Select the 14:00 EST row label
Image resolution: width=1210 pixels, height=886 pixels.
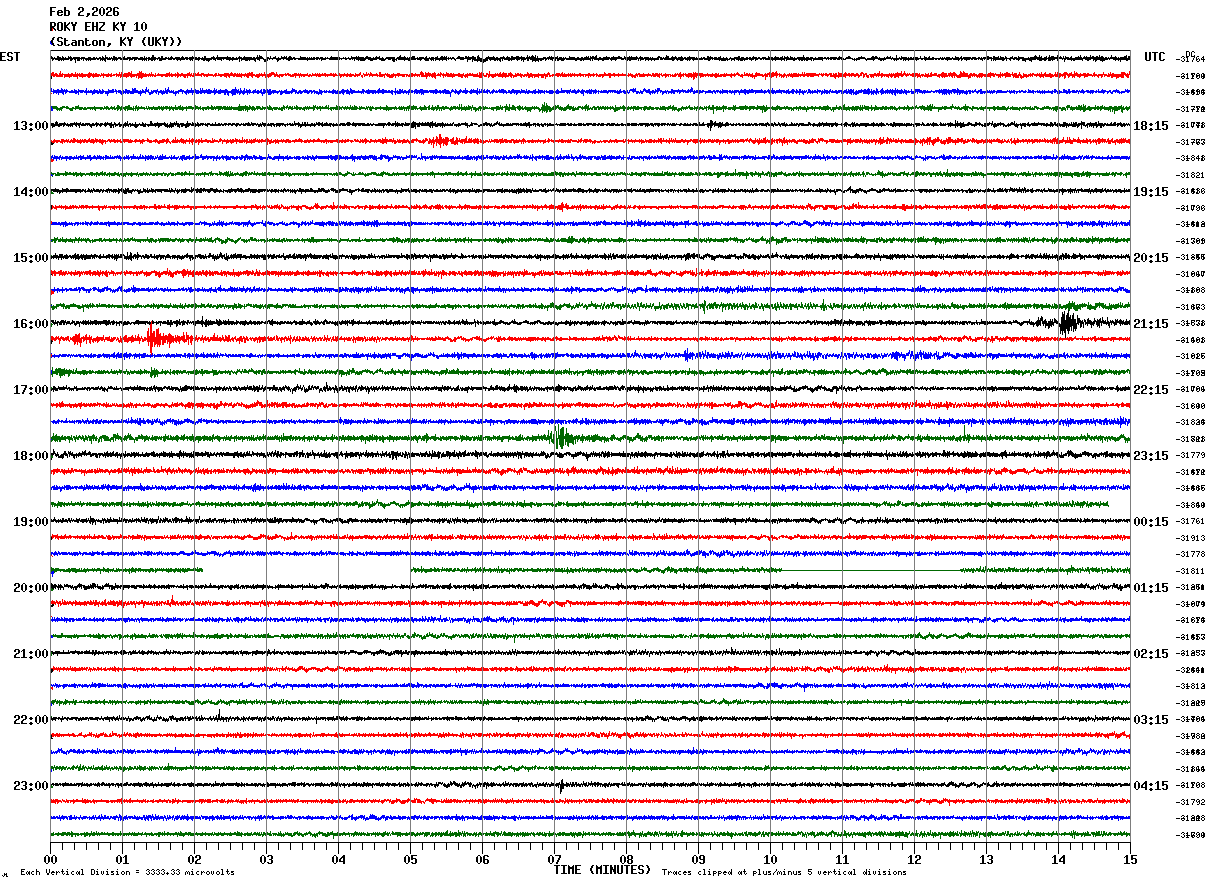pos(30,192)
